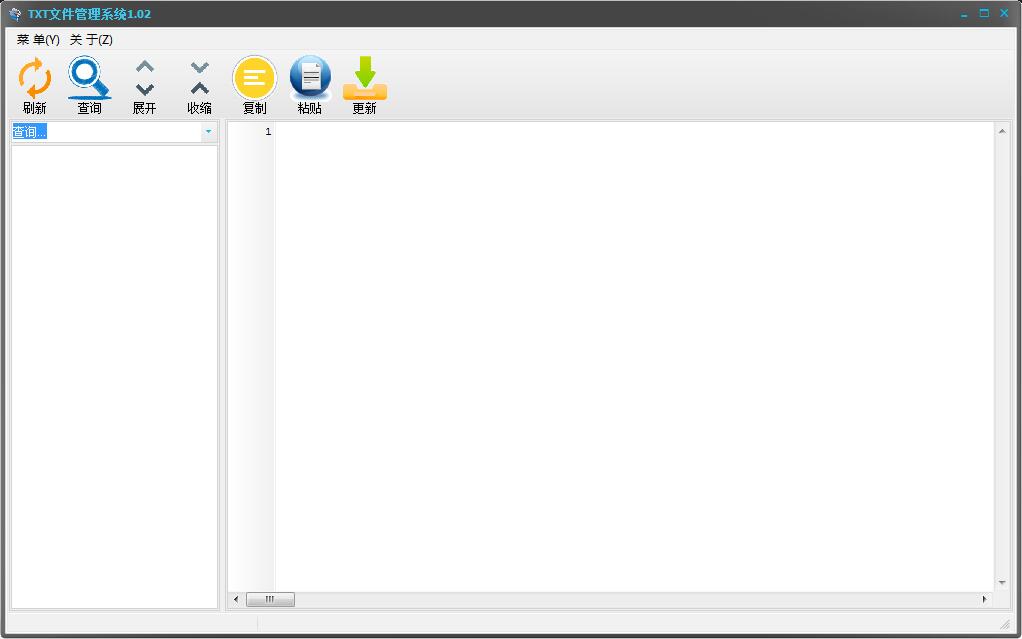Click the horizontal scrollbar thumb

pos(270,599)
